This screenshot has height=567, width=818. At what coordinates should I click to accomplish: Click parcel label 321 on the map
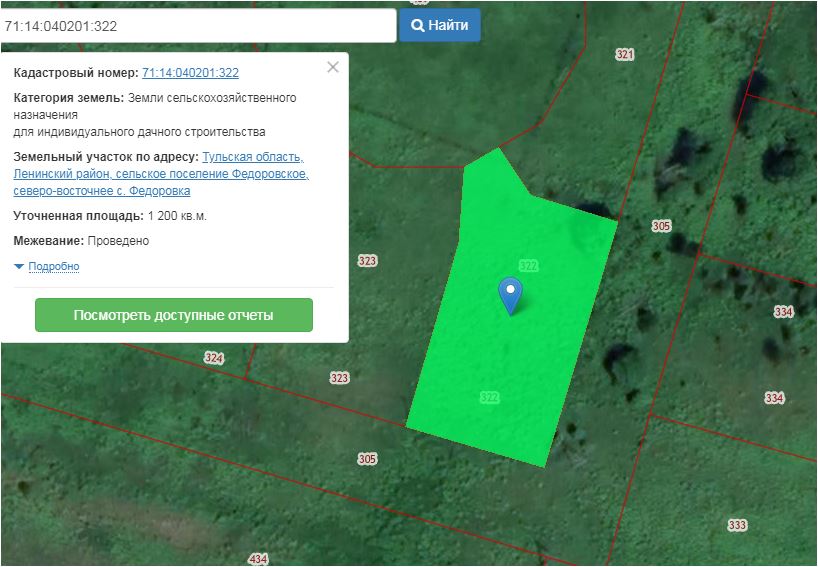coord(625,55)
